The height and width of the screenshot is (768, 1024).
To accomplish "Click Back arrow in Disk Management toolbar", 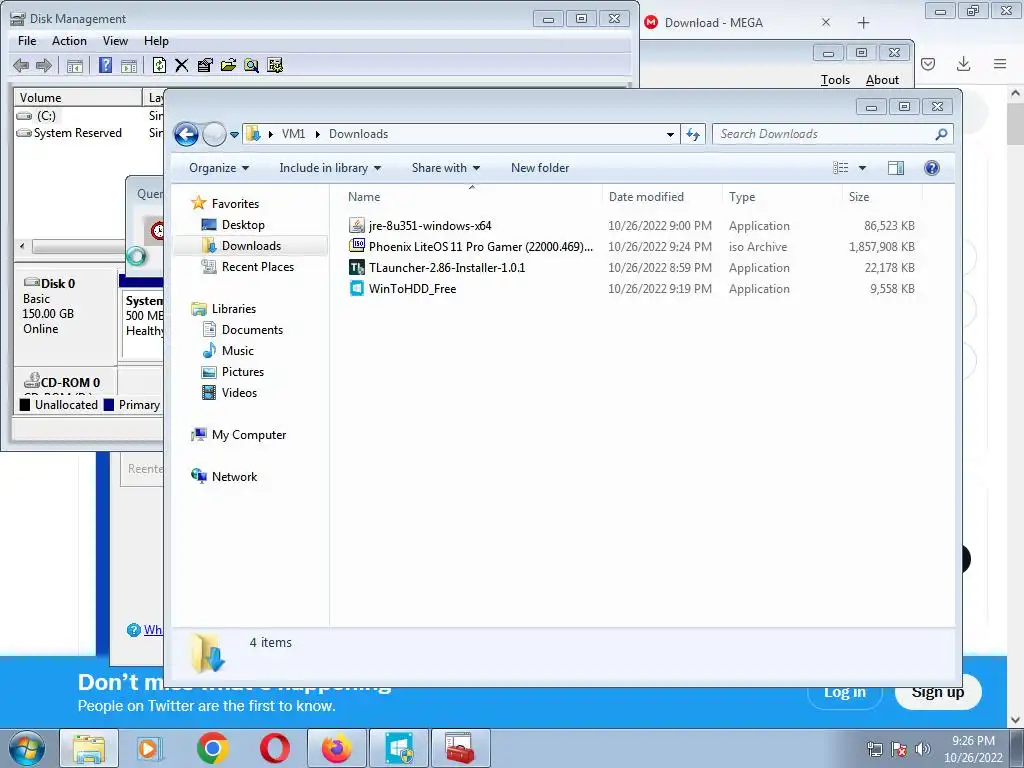I will 21,65.
